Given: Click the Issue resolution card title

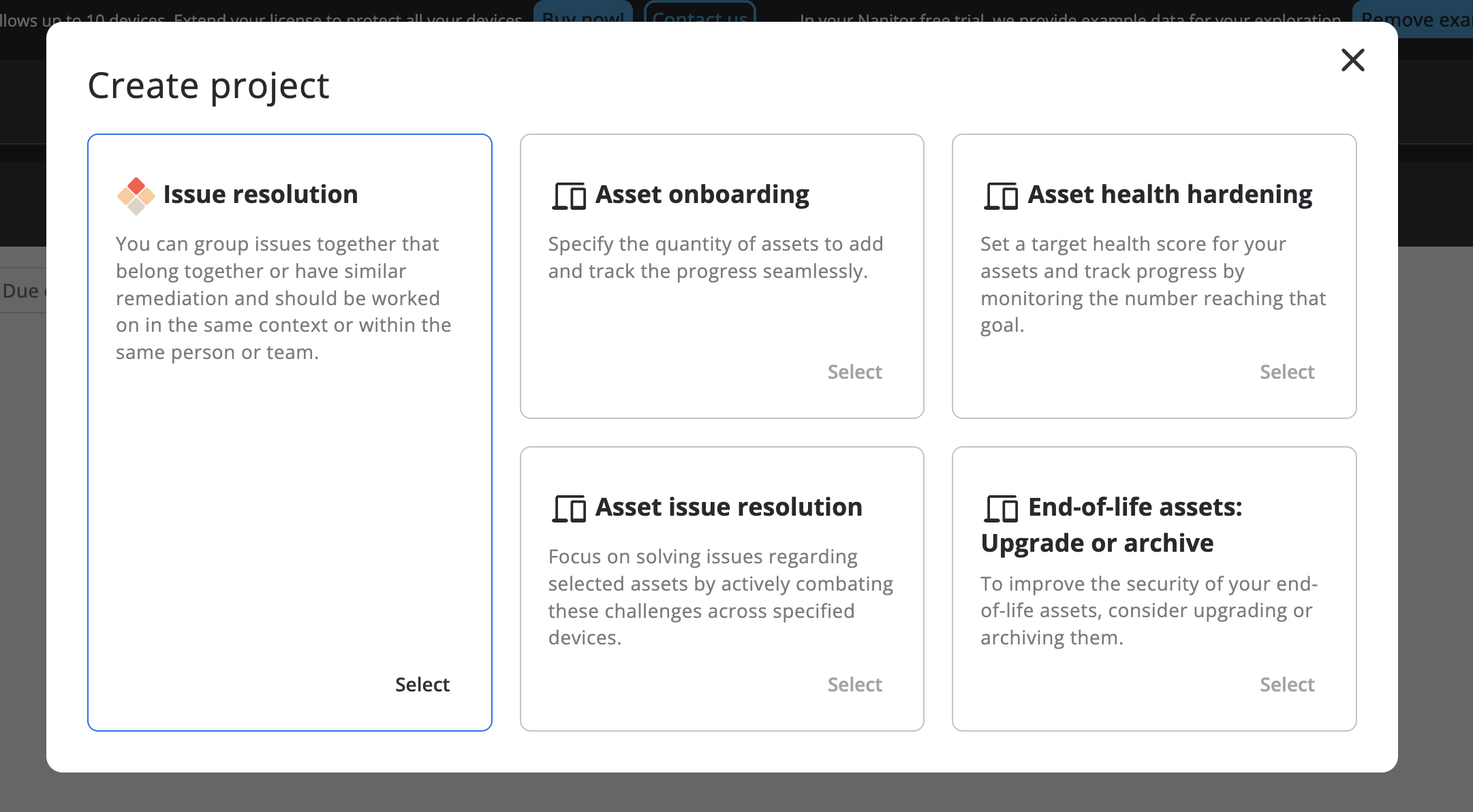Looking at the screenshot, I should 260,195.
